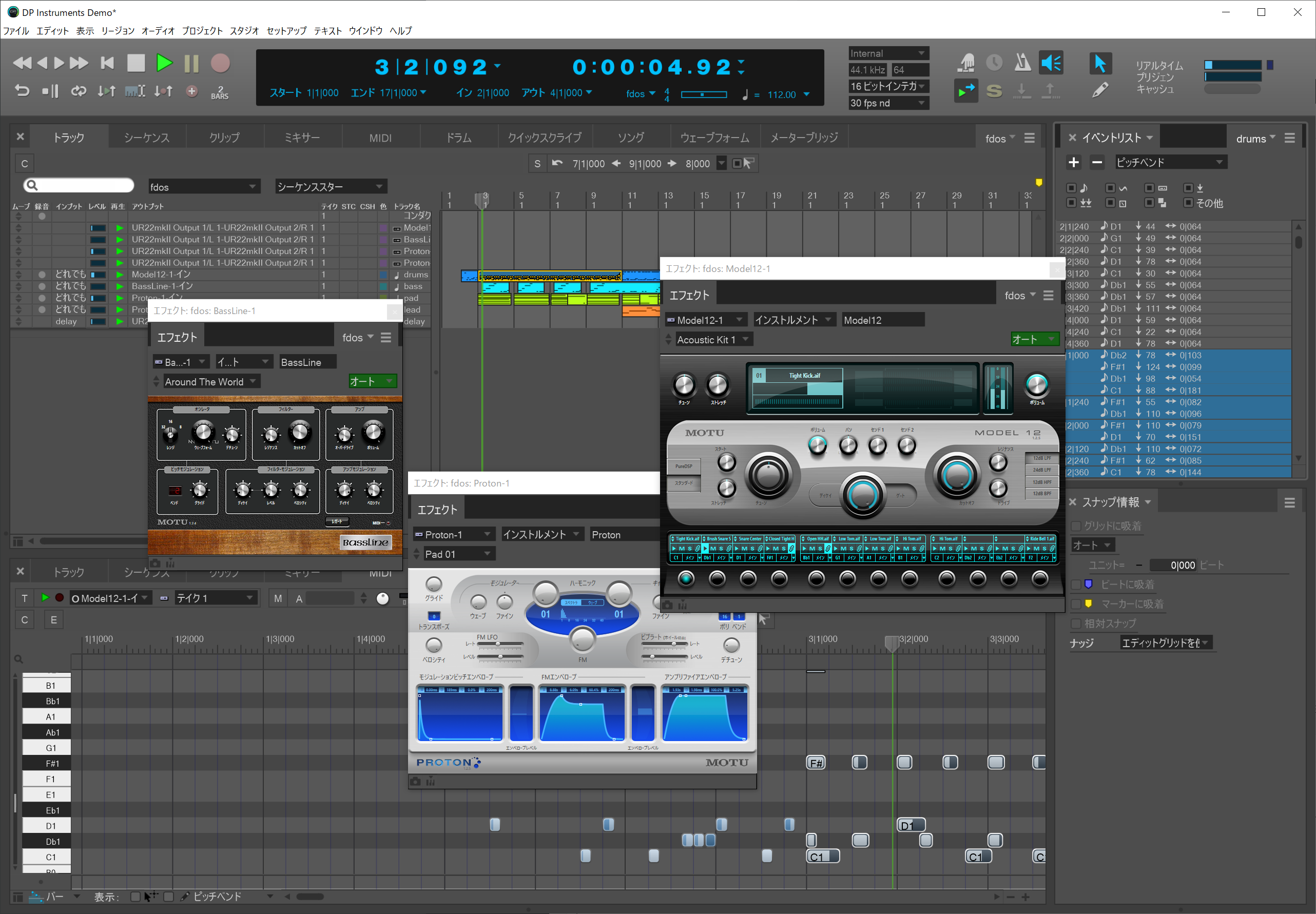Click the green Play transport button
The image size is (1316, 914).
[164, 63]
